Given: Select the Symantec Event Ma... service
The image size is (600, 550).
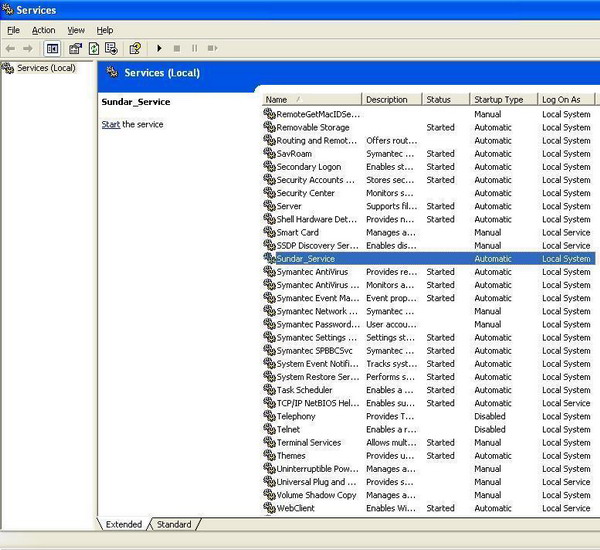Looking at the screenshot, I should pos(429,298).
